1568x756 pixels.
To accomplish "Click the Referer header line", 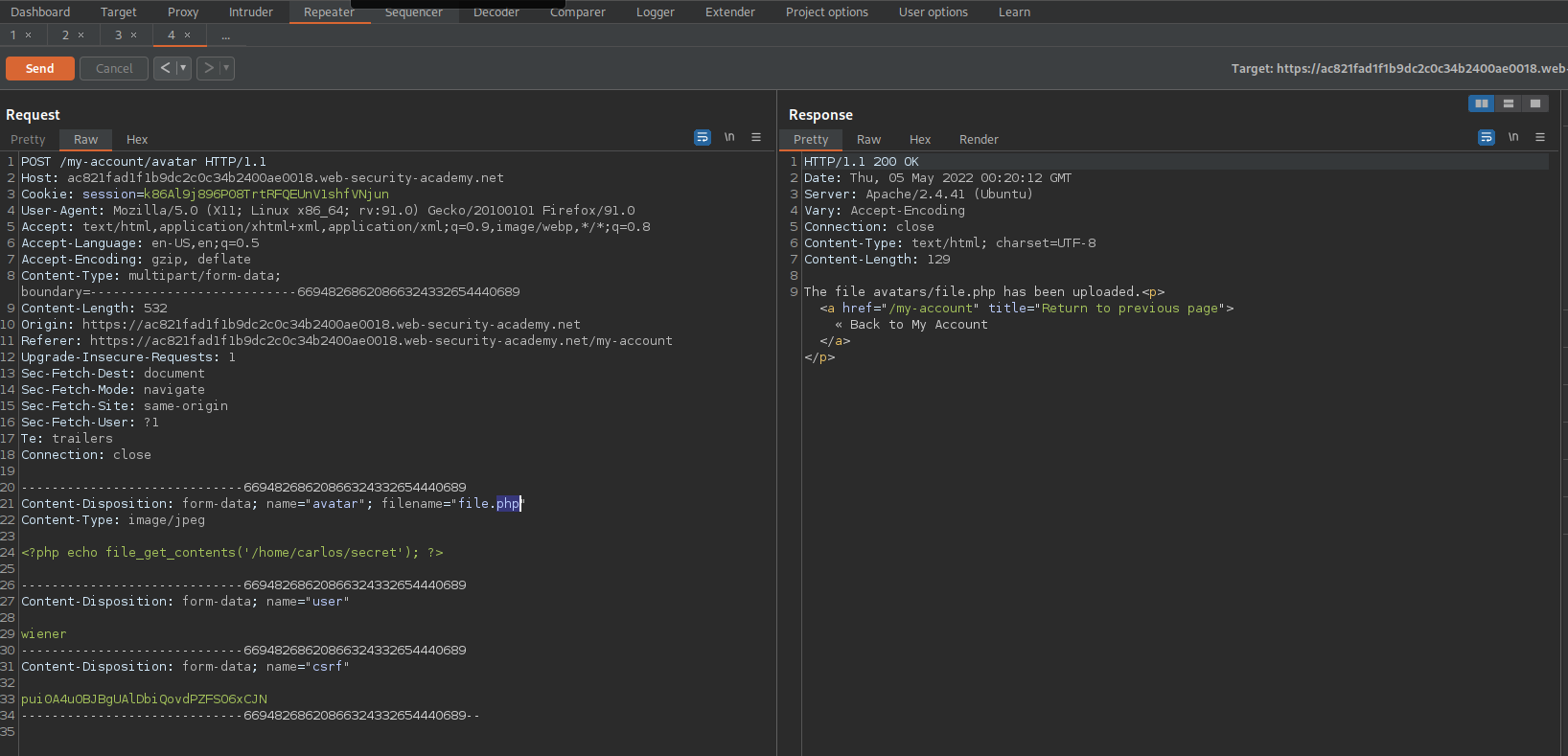I will 347,341.
